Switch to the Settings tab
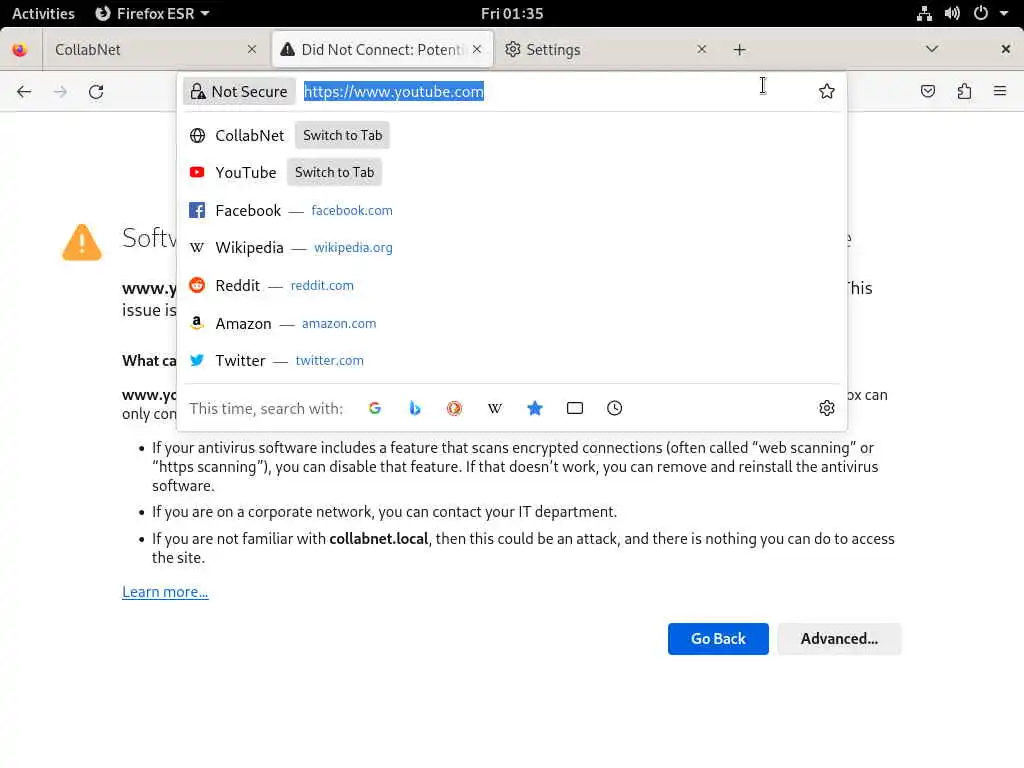Viewport: 1024px width, 768px height. tap(605, 50)
